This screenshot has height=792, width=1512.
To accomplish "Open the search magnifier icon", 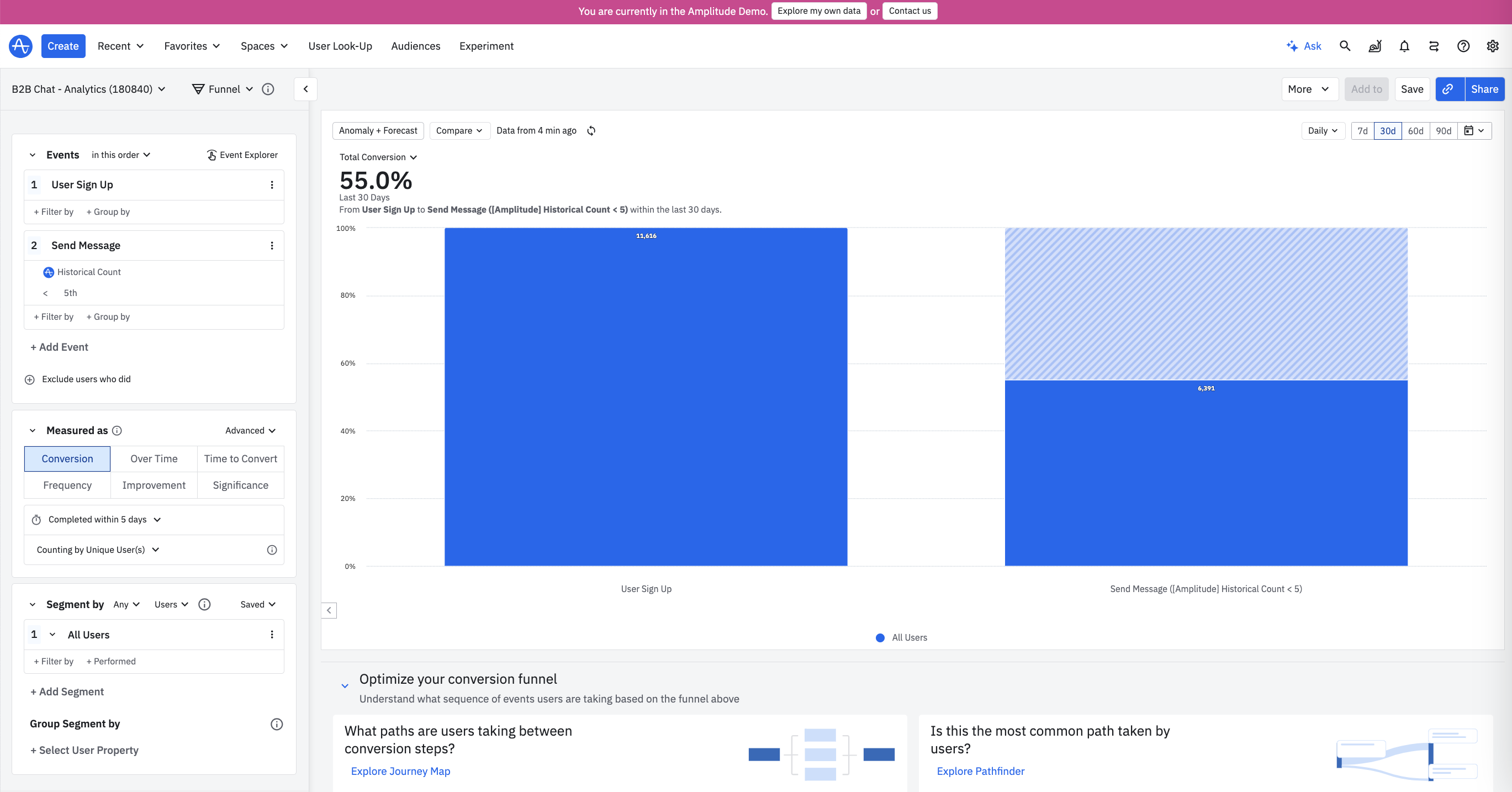I will [1345, 46].
